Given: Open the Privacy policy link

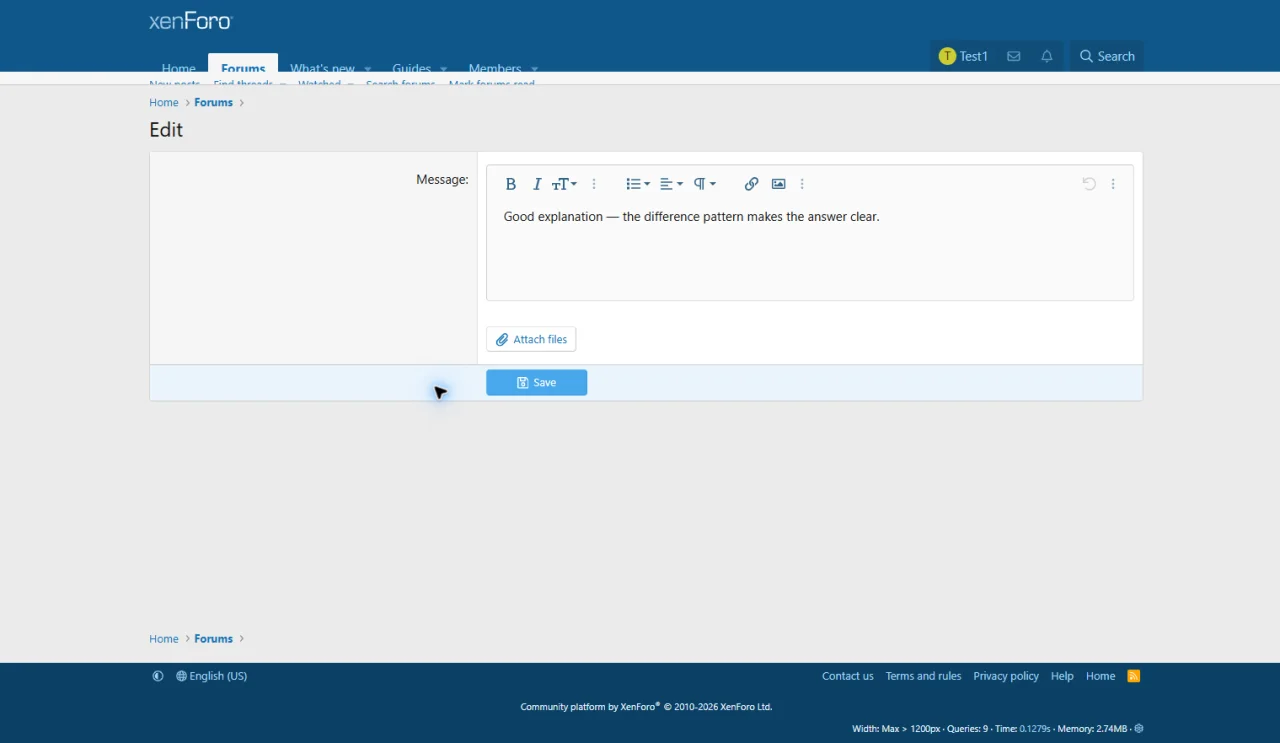Looking at the screenshot, I should coord(1006,676).
